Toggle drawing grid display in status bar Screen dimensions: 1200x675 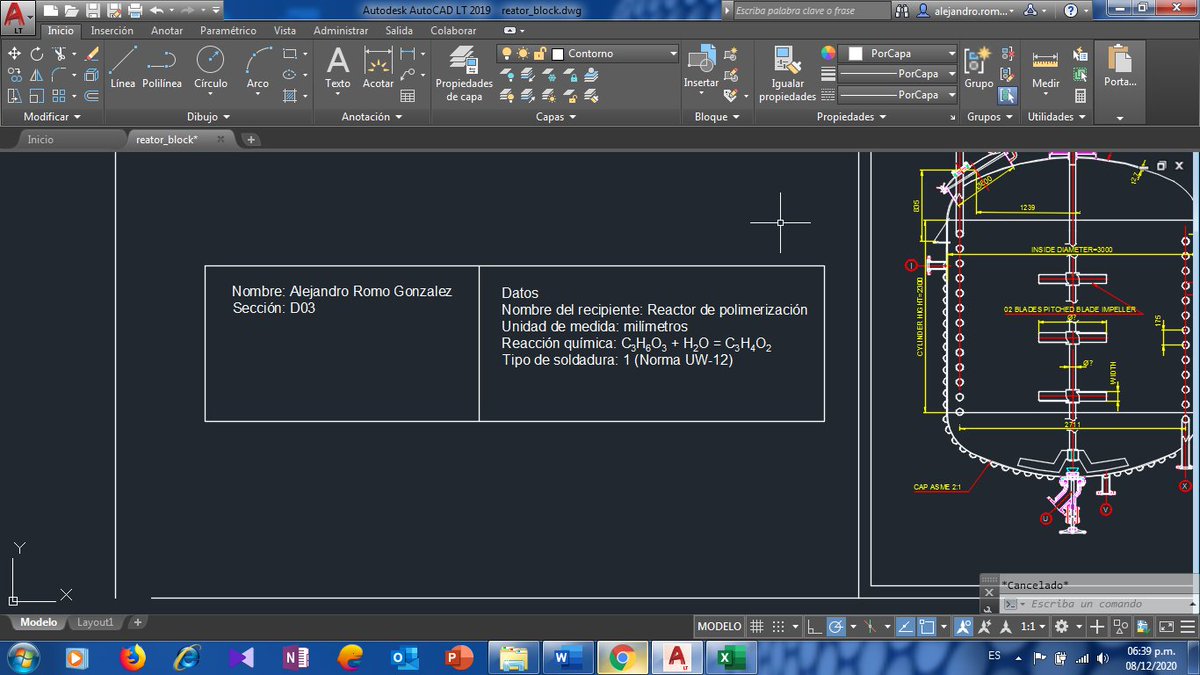[x=757, y=626]
